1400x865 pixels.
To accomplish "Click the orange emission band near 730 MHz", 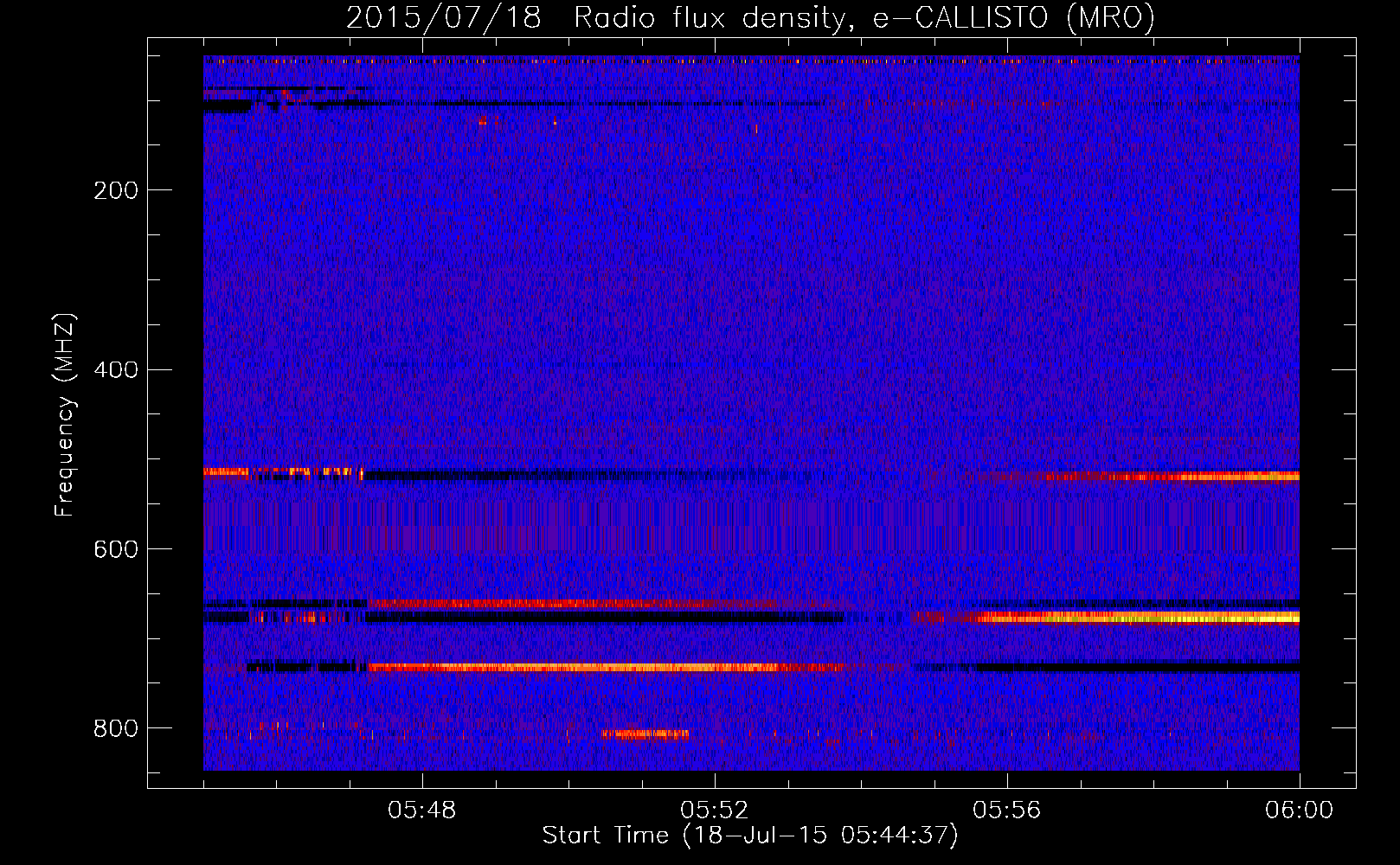I will [x=606, y=667].
